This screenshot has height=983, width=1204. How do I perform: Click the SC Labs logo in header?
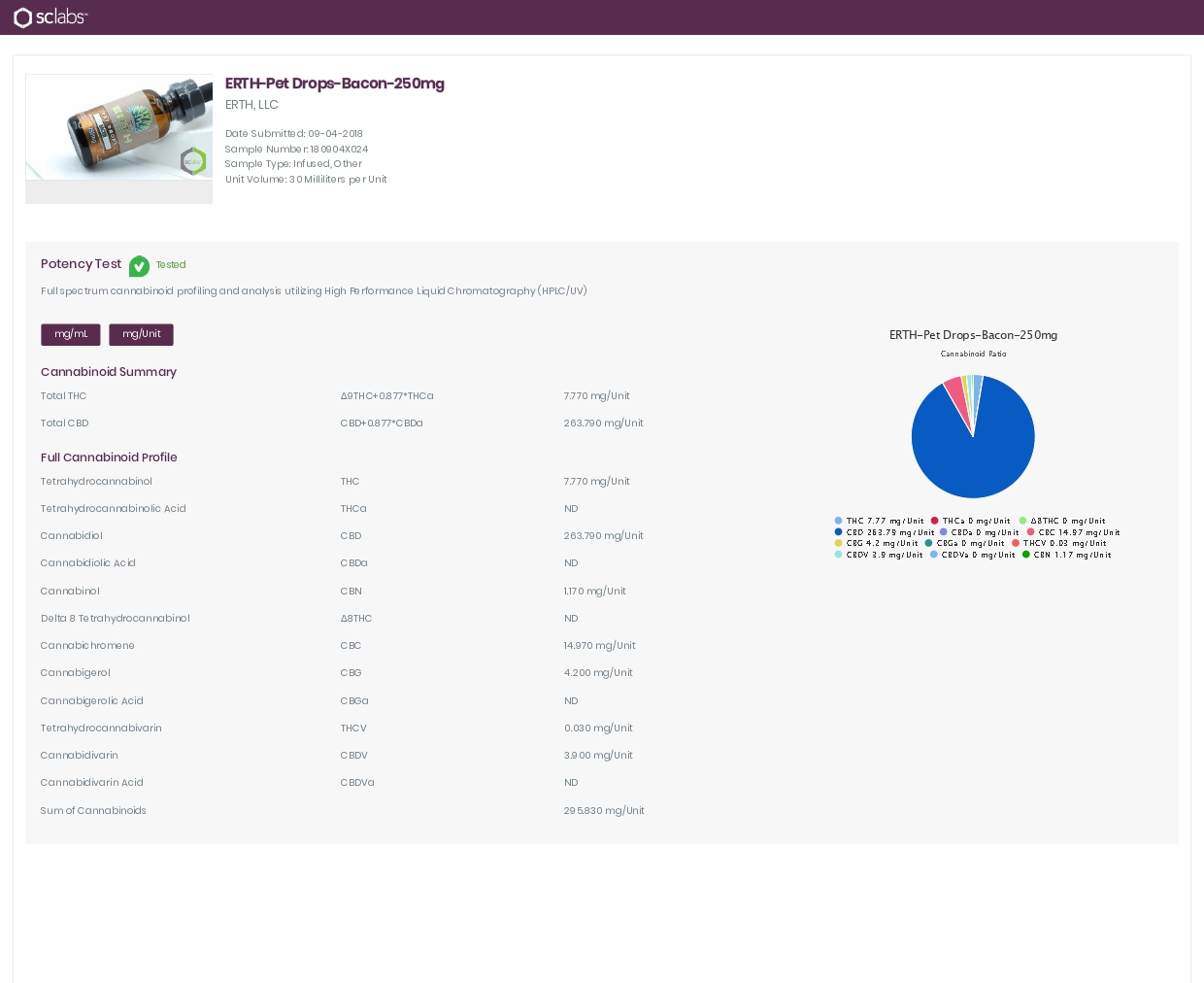pos(50,17)
